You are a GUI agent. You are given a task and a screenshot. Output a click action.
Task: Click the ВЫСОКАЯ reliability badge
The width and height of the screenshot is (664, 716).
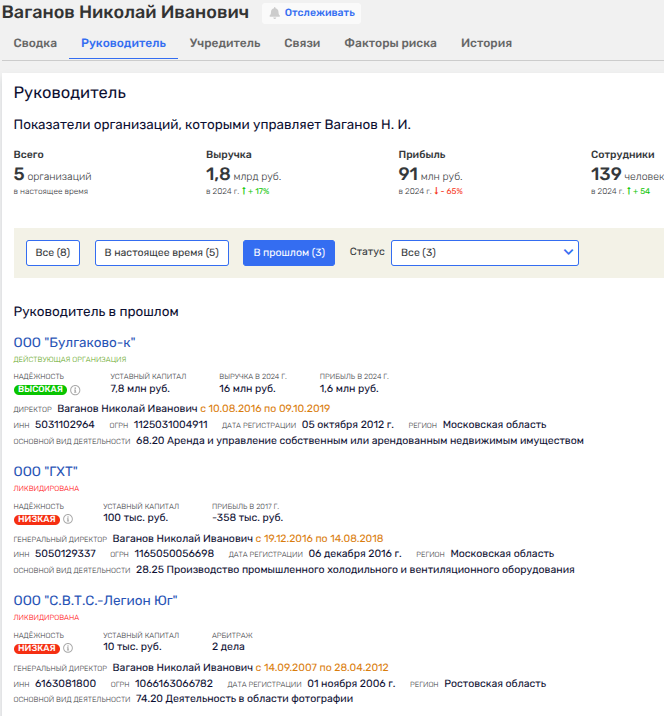point(40,390)
